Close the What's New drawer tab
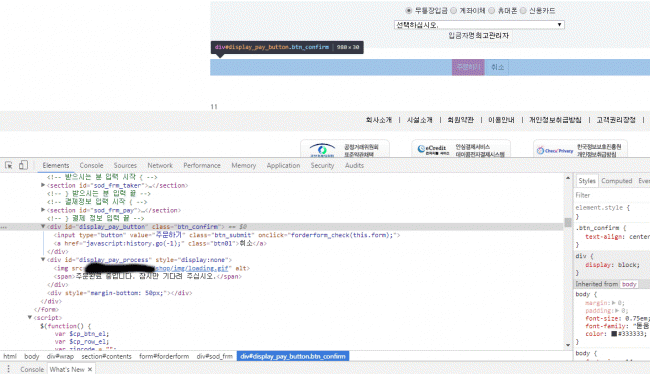 tap(90, 369)
